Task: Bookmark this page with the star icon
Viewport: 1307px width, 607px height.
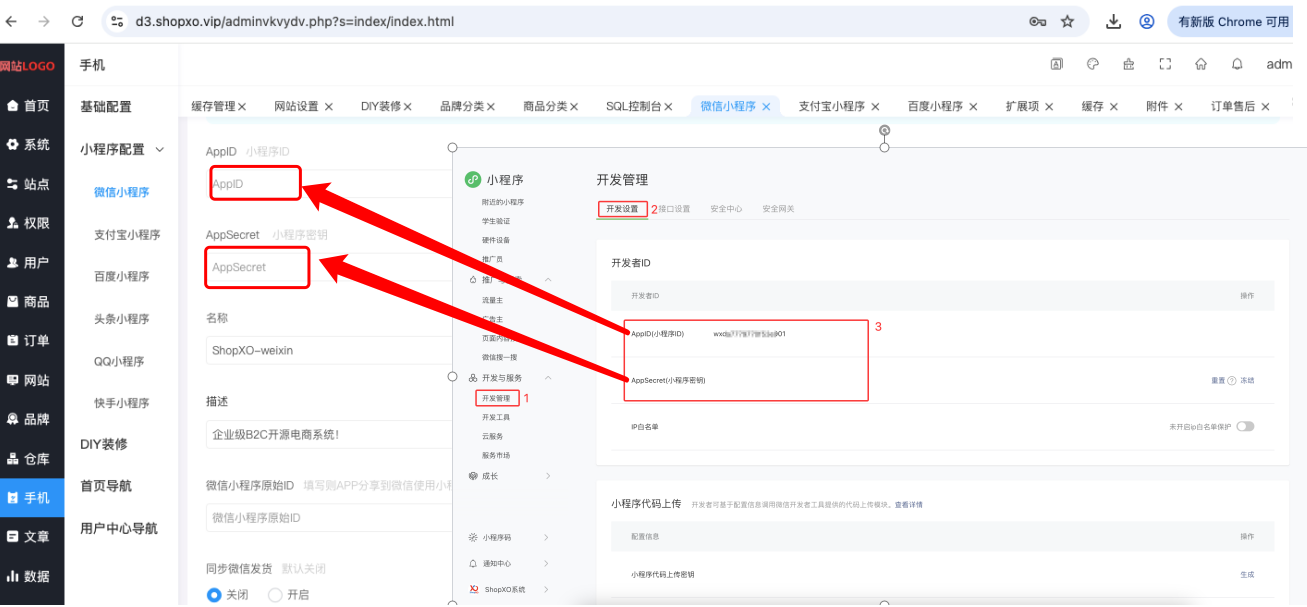Action: (1067, 21)
